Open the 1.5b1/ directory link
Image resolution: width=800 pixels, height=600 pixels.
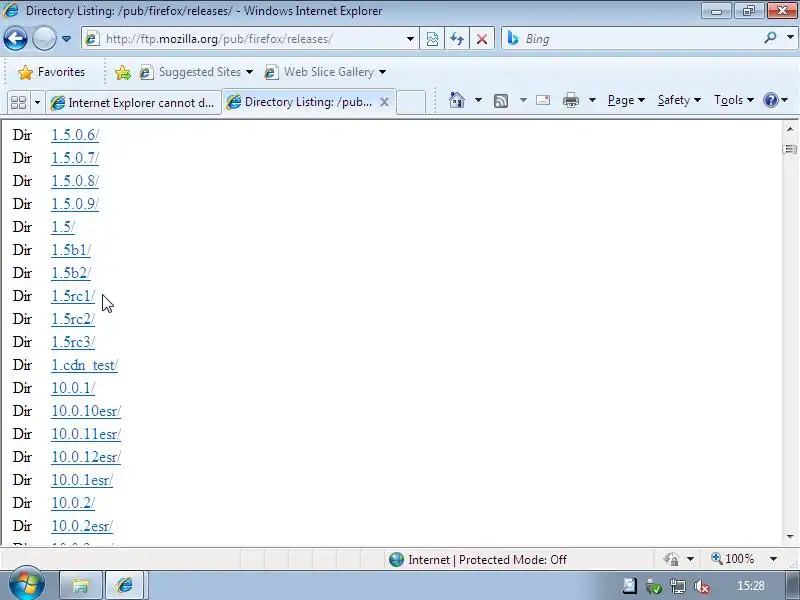point(71,250)
